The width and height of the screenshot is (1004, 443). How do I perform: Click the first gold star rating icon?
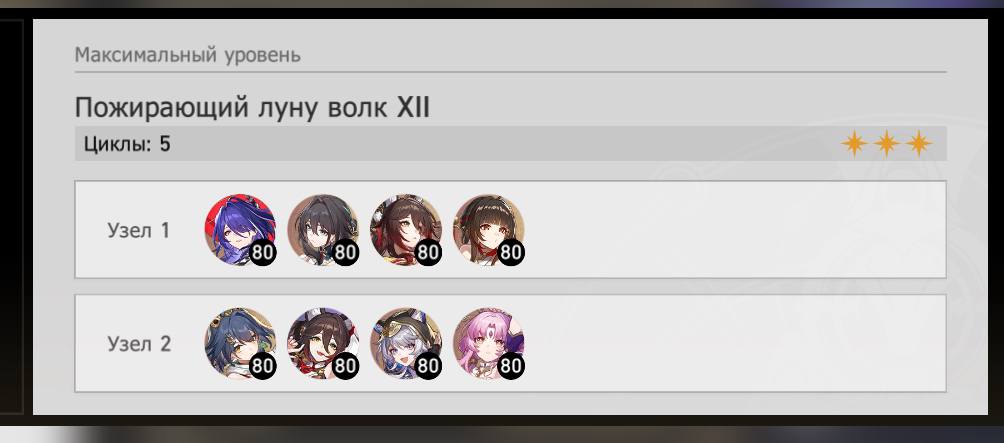pyautogui.click(x=854, y=143)
